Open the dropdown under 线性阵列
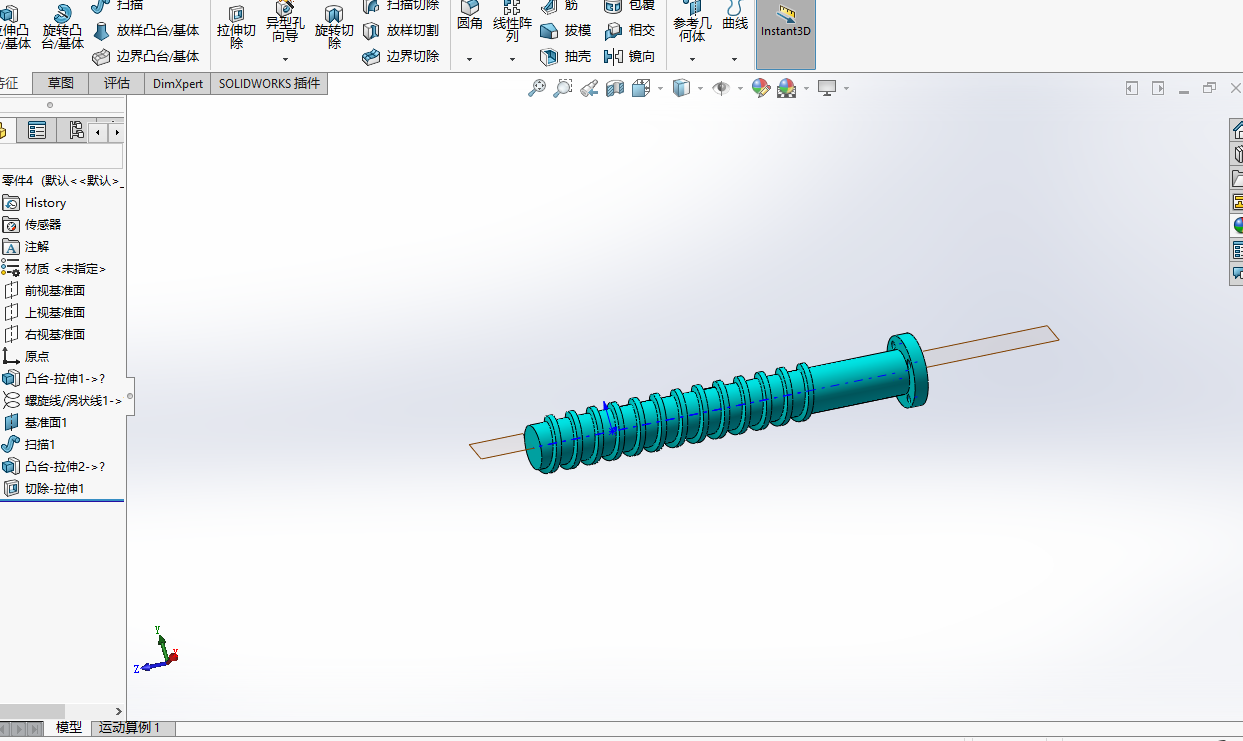Image resolution: width=1243 pixels, height=741 pixels. (x=512, y=59)
